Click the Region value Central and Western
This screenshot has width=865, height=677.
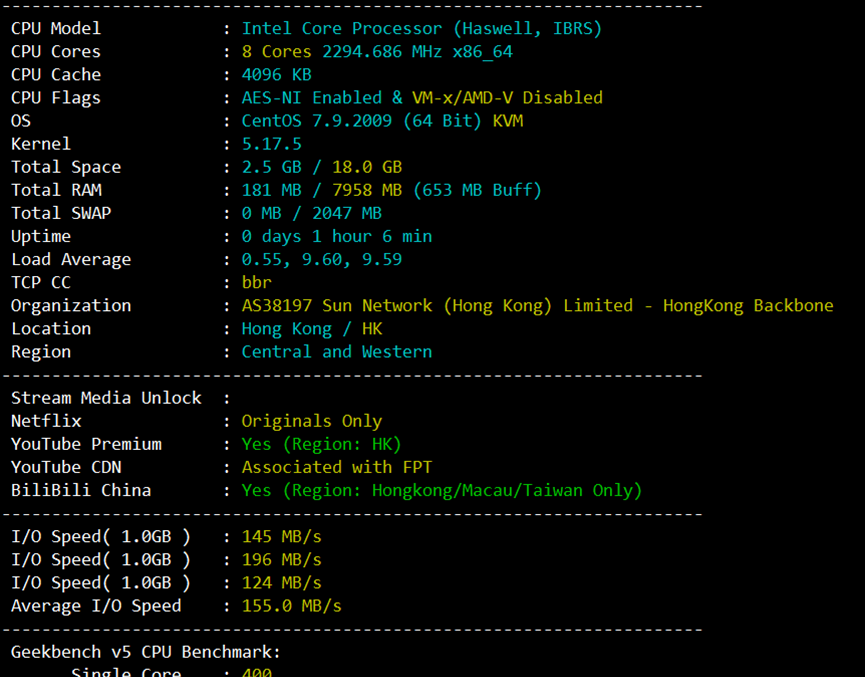pos(336,351)
